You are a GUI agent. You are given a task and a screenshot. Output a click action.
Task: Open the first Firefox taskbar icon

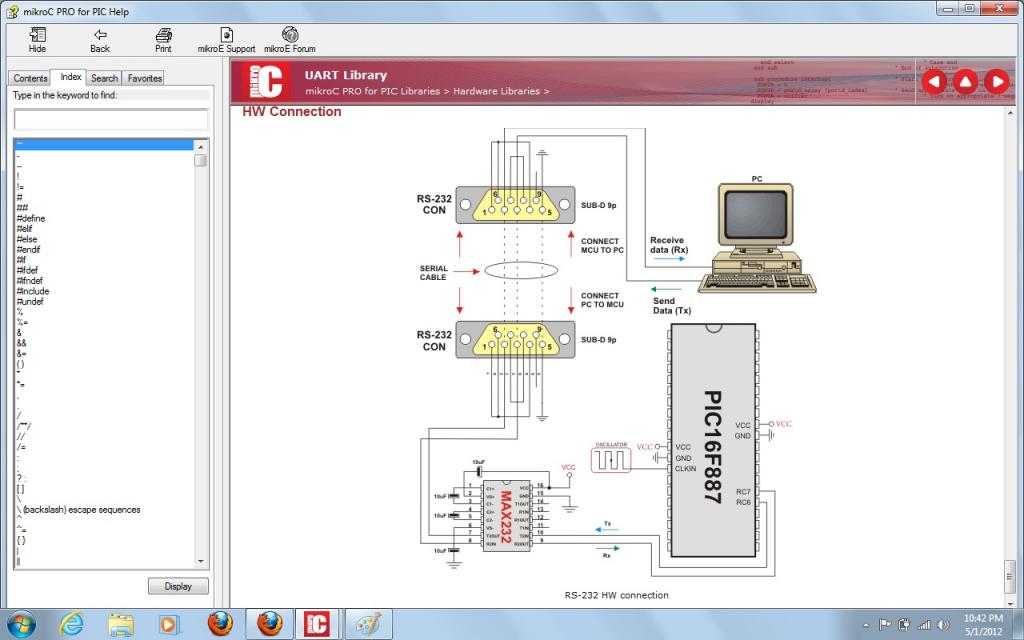[220, 624]
